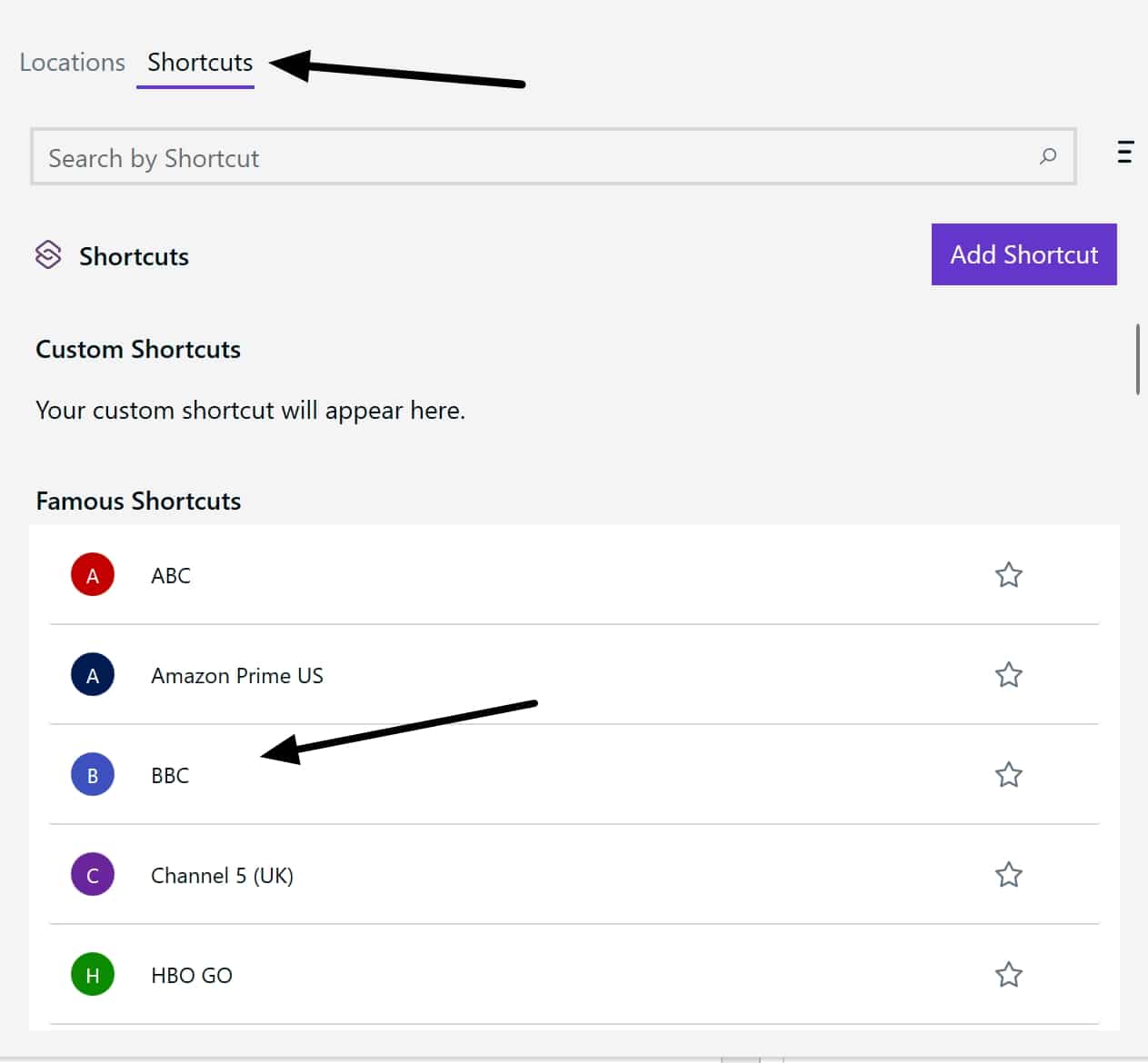Click the purple Channel 5 avatar icon
1148x1063 pixels.
(93, 875)
